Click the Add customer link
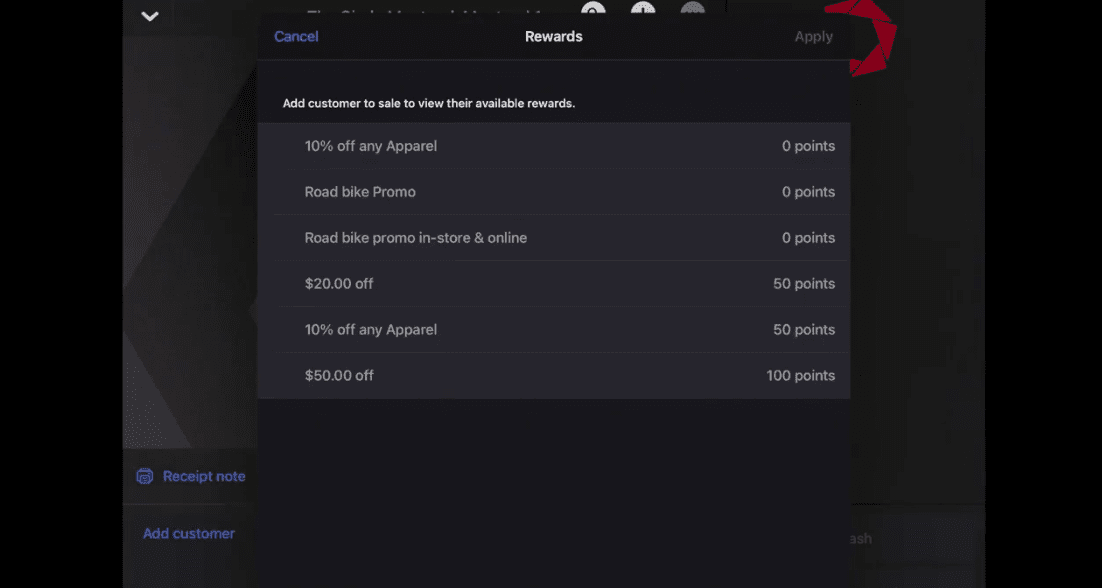1102x588 pixels. [x=189, y=533]
